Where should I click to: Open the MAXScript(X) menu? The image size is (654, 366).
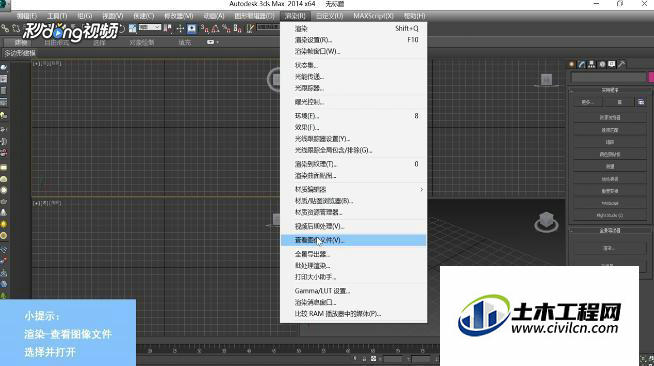pyautogui.click(x=373, y=16)
